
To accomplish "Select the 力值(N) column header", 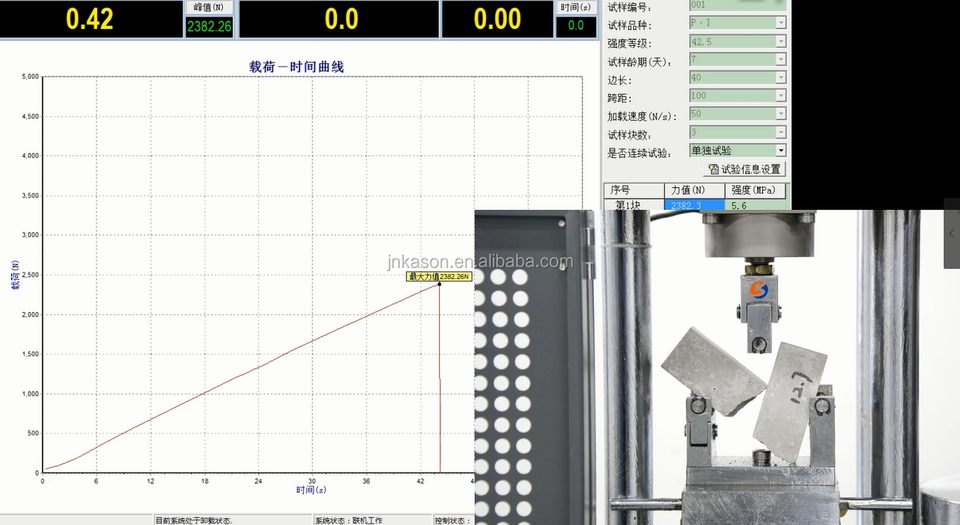I will pos(694,190).
